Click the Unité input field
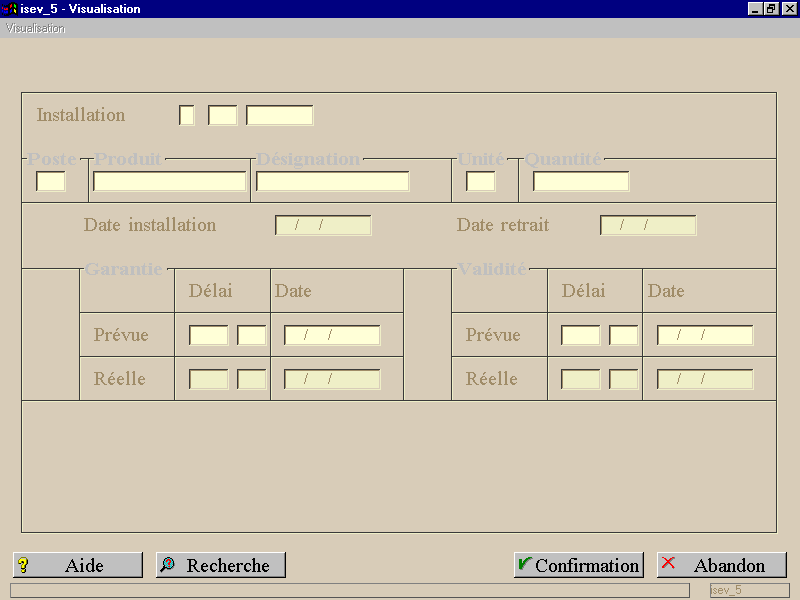 click(x=481, y=181)
